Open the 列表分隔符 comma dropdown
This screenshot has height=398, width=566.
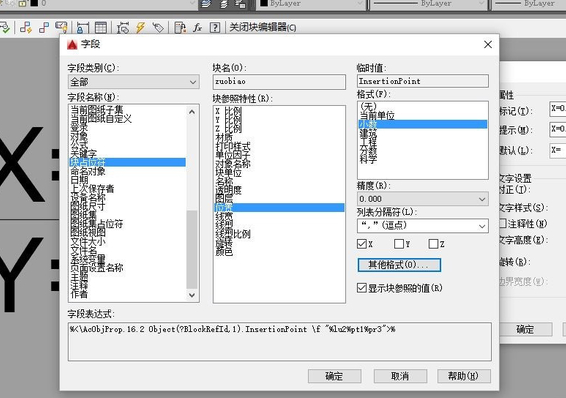click(423, 226)
